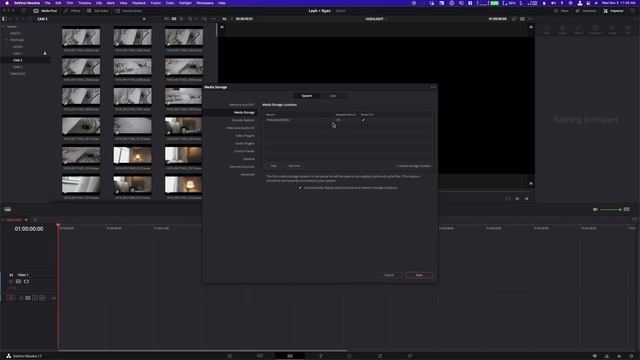This screenshot has width=640, height=360.
Task: Switch to the User tab
Action: point(333,96)
